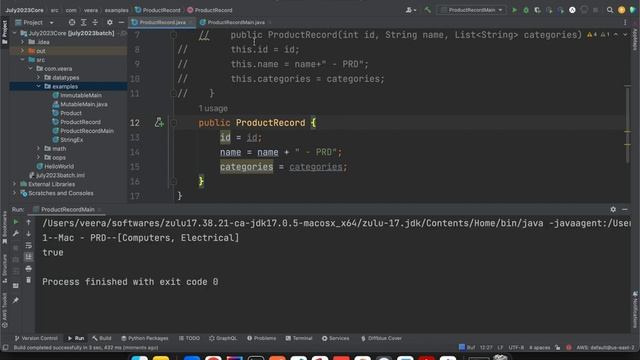Open the Version Control tool window
Screen dimensions: 640x360
[x=36, y=338]
